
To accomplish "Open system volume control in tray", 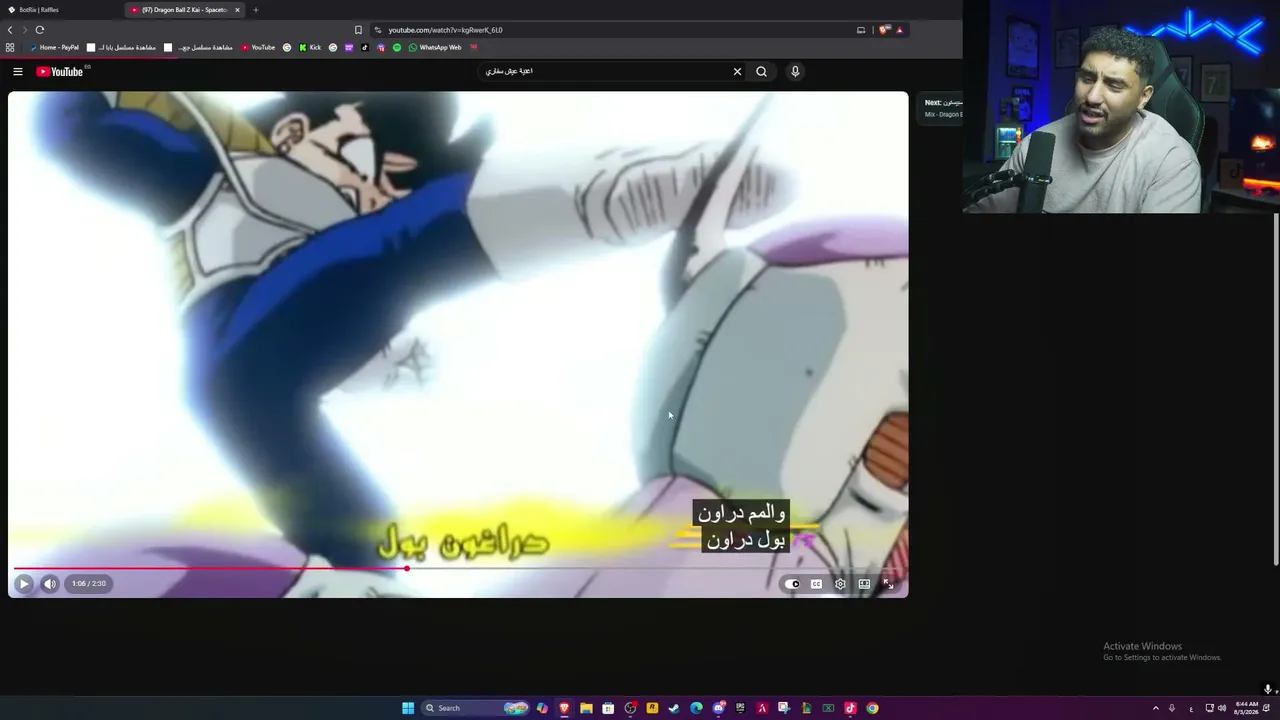I will (1222, 708).
